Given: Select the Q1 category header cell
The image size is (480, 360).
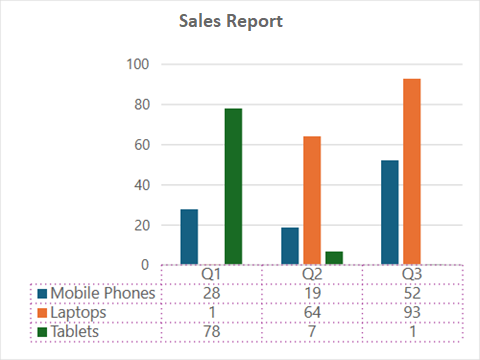Looking at the screenshot, I should click(x=211, y=274).
